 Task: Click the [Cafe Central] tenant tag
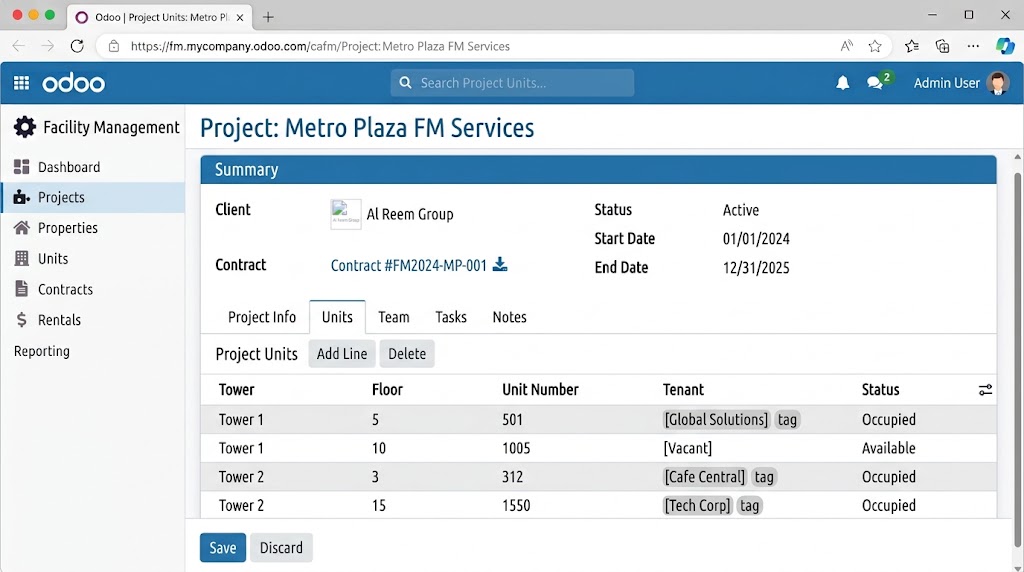[x=705, y=477]
